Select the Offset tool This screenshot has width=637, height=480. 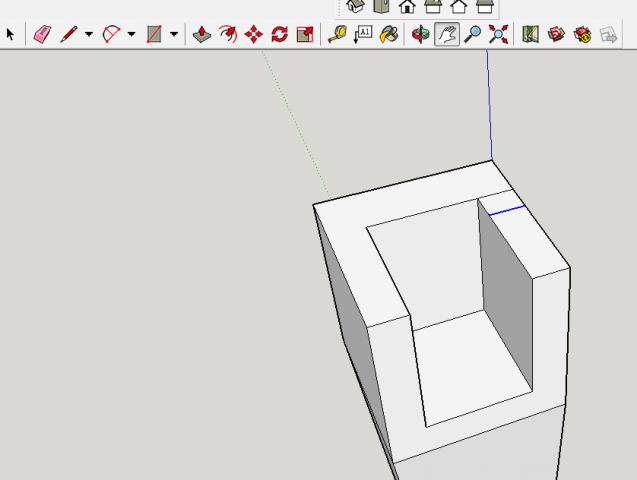pos(228,34)
